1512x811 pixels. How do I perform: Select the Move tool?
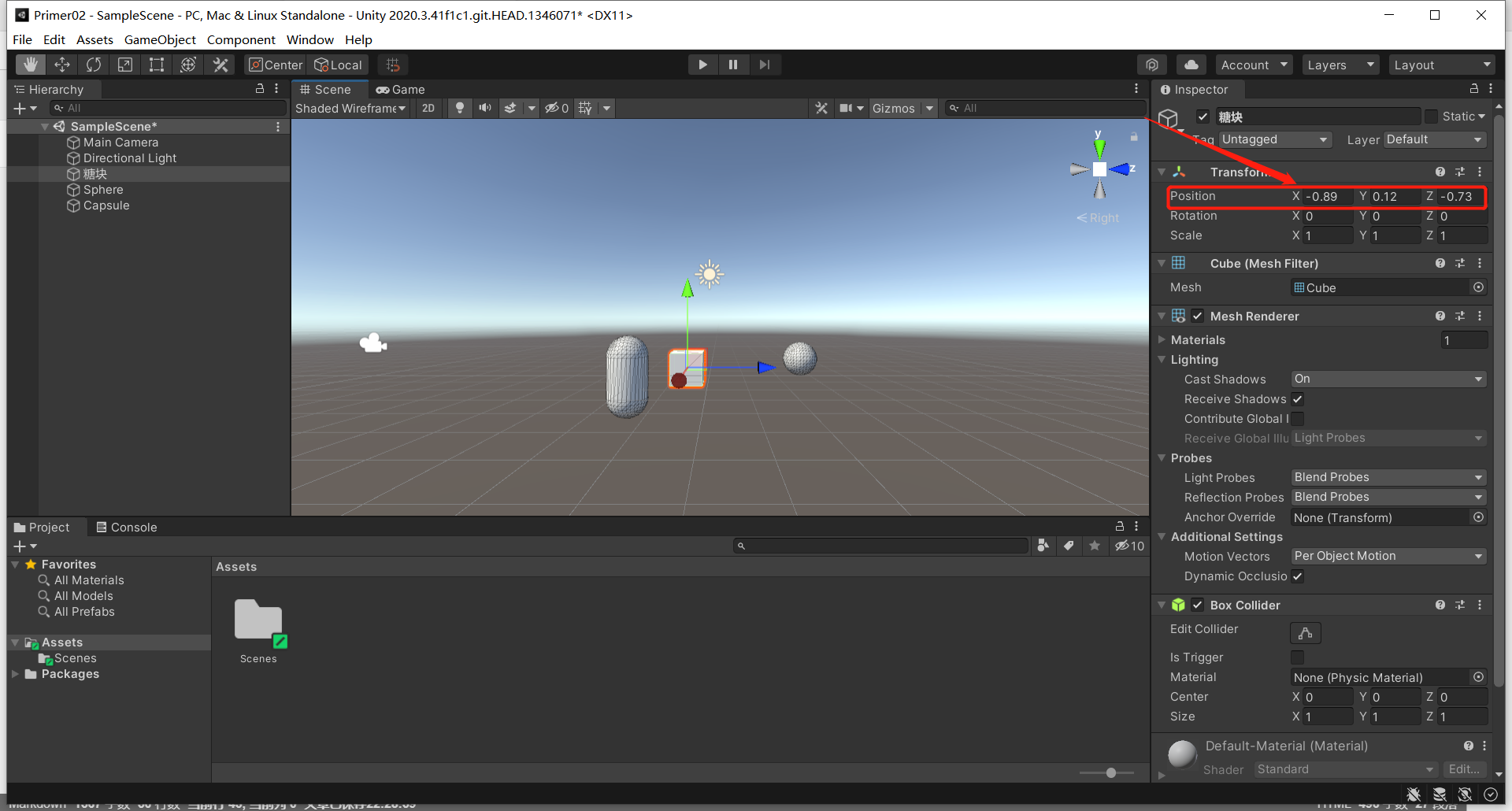coord(62,65)
